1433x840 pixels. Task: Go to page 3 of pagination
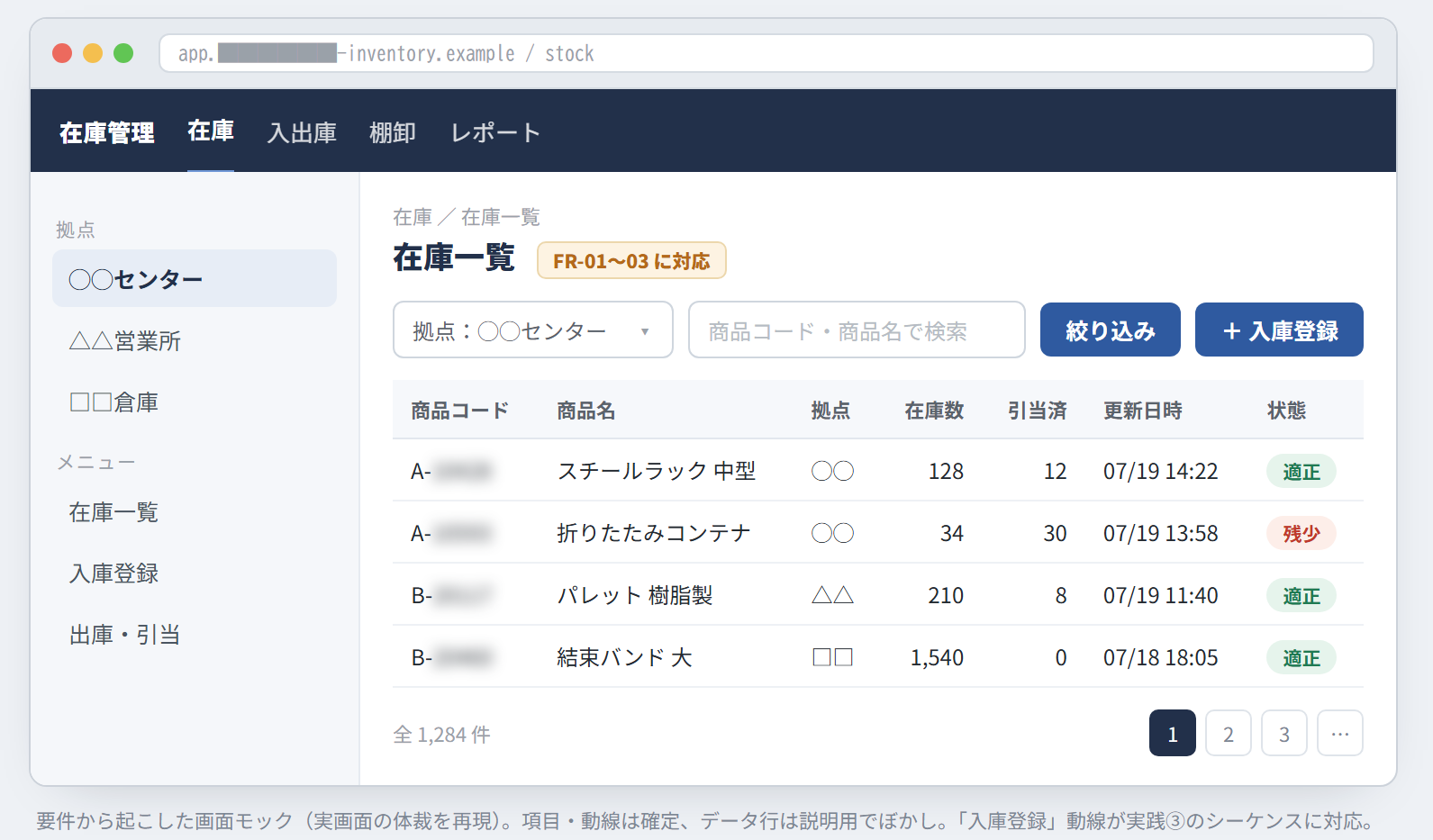(1284, 733)
